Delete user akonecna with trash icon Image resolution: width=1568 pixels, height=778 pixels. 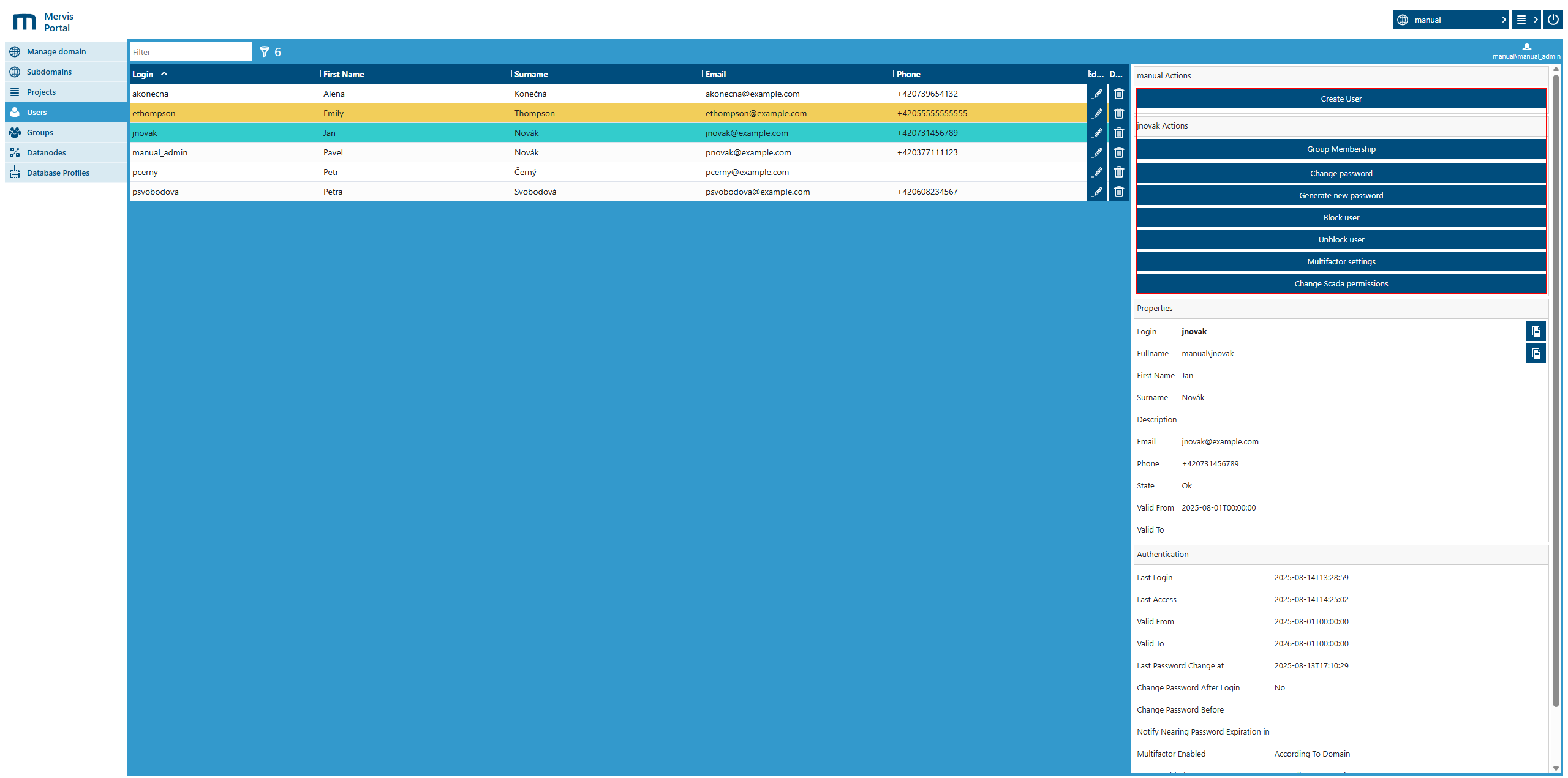coord(1119,94)
